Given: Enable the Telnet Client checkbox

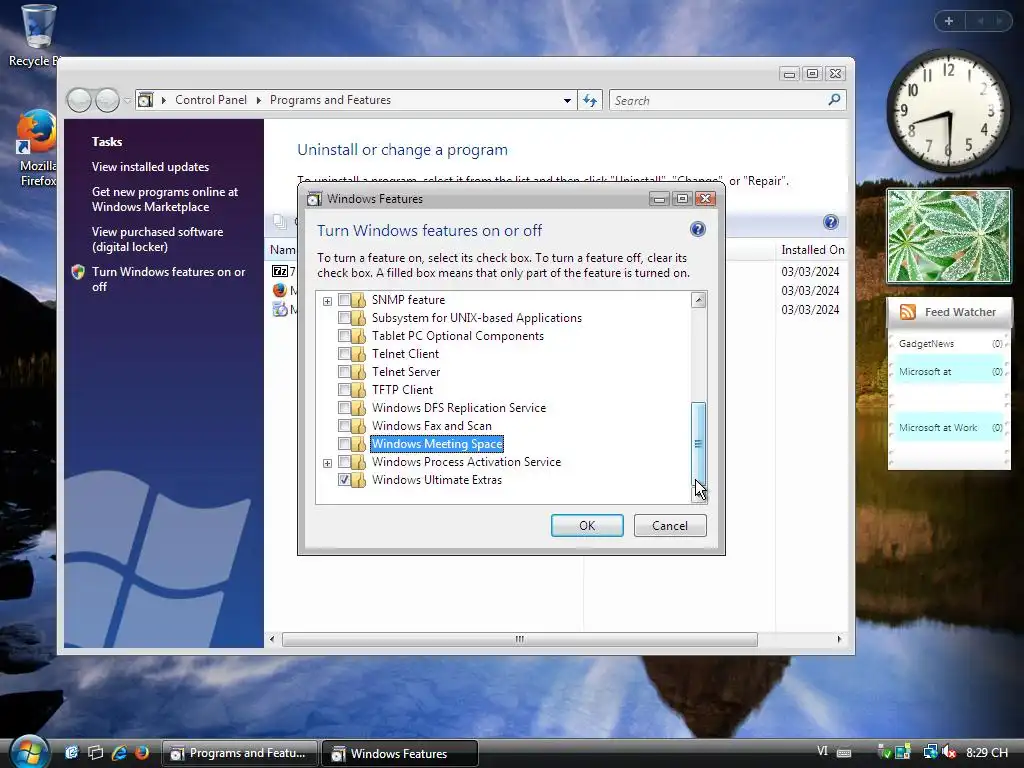Looking at the screenshot, I should 344,354.
